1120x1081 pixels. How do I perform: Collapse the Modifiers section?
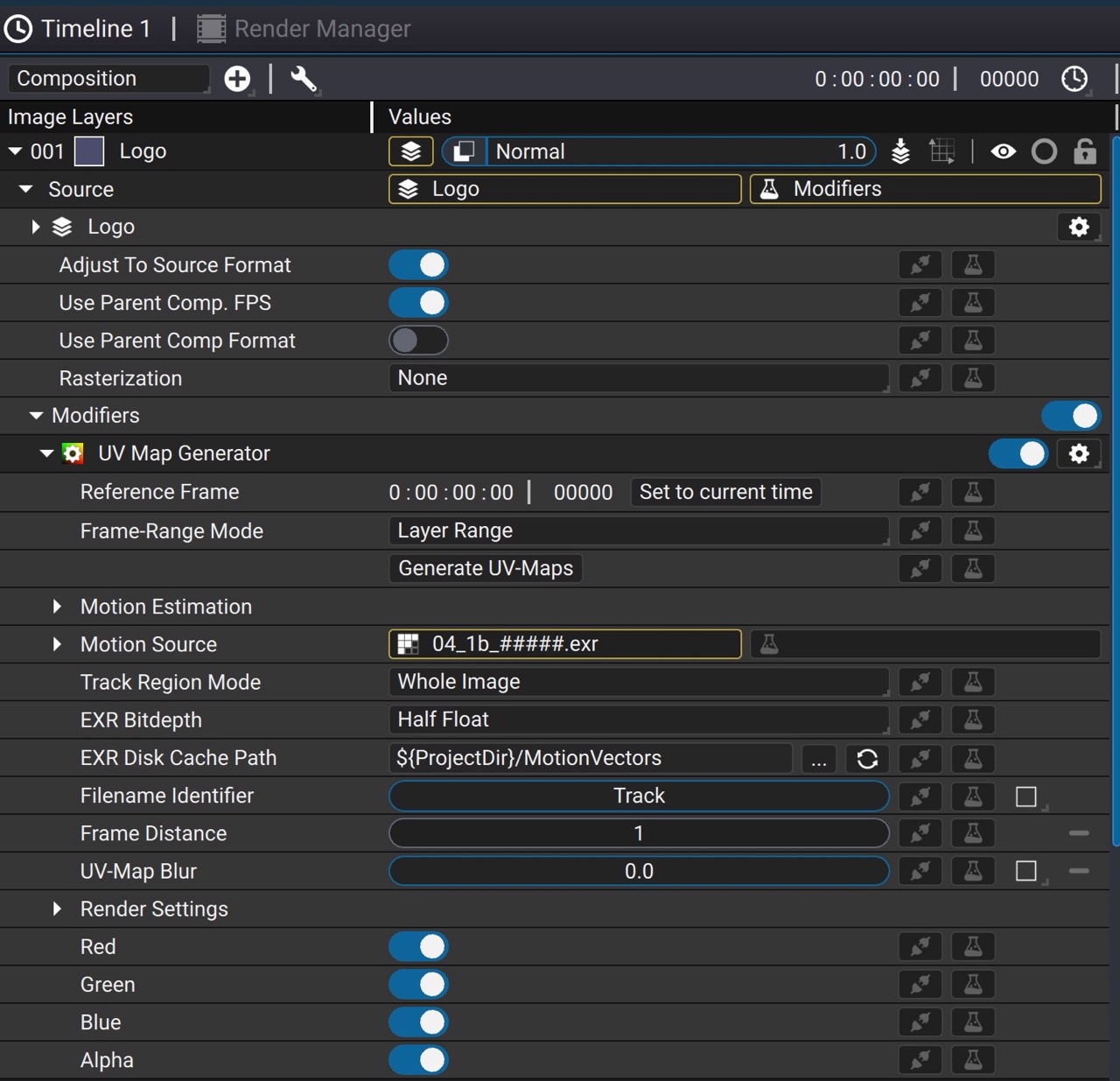(x=36, y=416)
